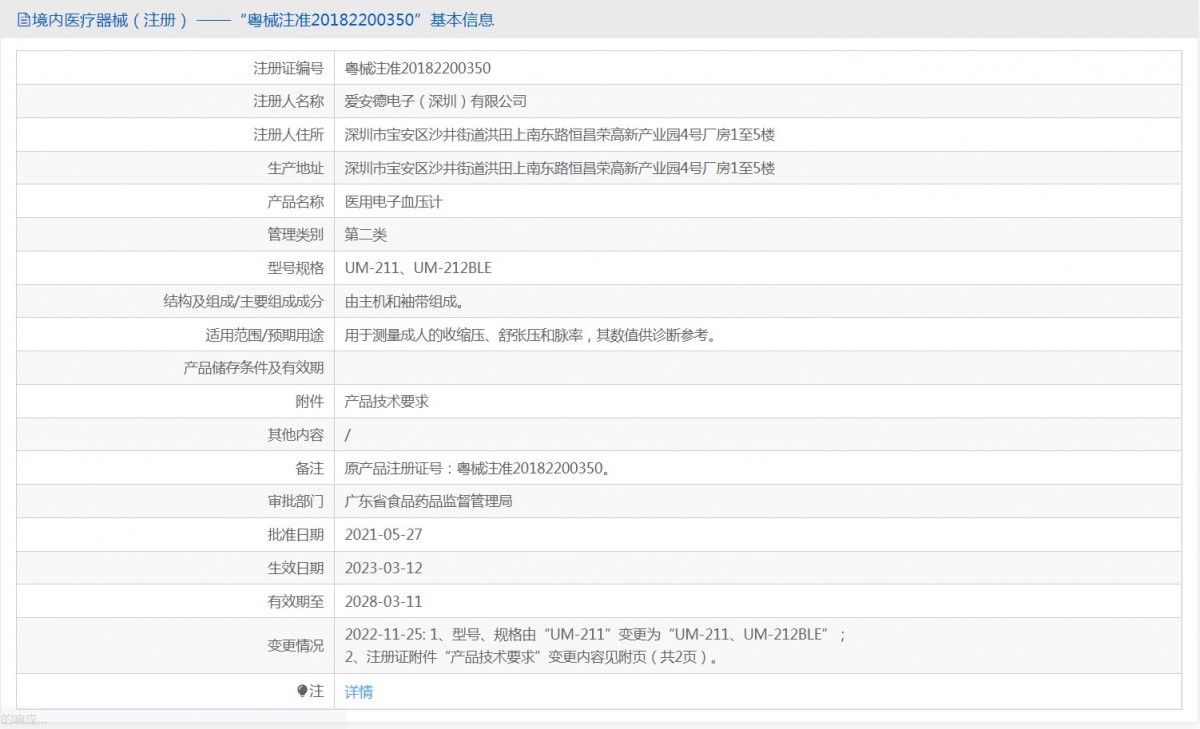
Task: Click the 管理类别 label
Action: (x=296, y=235)
